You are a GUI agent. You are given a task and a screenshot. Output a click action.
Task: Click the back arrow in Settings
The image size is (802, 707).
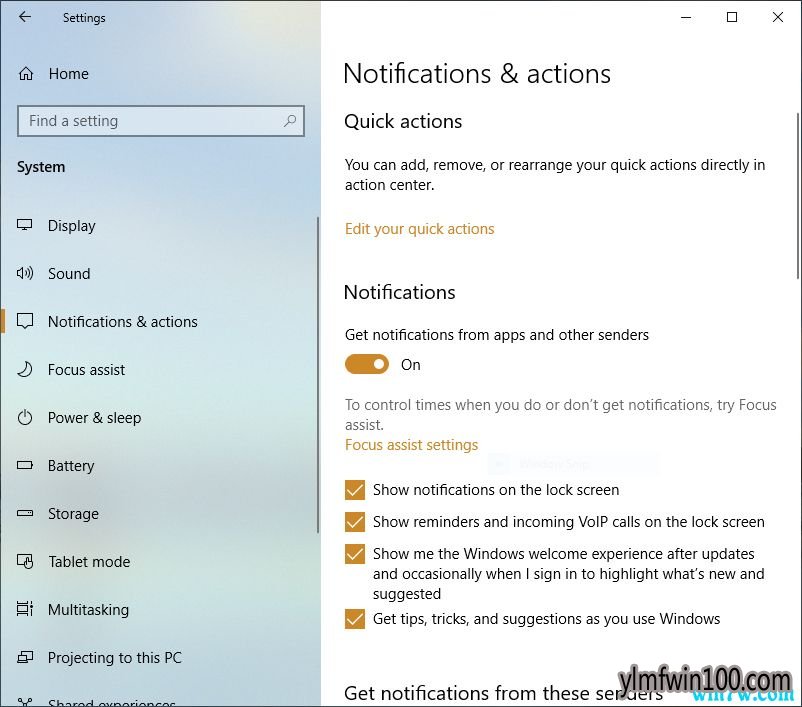(25, 17)
